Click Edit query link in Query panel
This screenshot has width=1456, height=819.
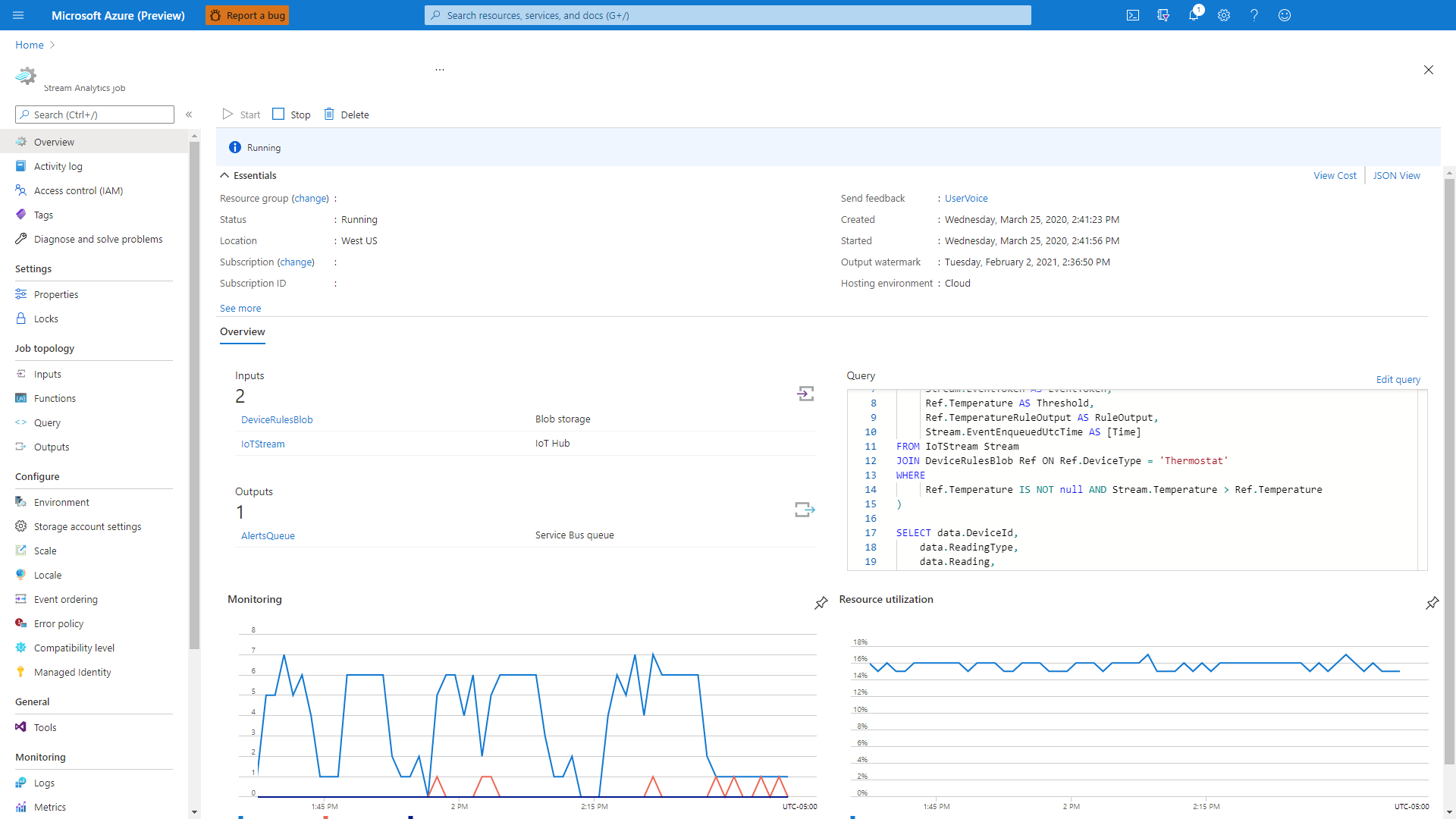click(x=1398, y=379)
